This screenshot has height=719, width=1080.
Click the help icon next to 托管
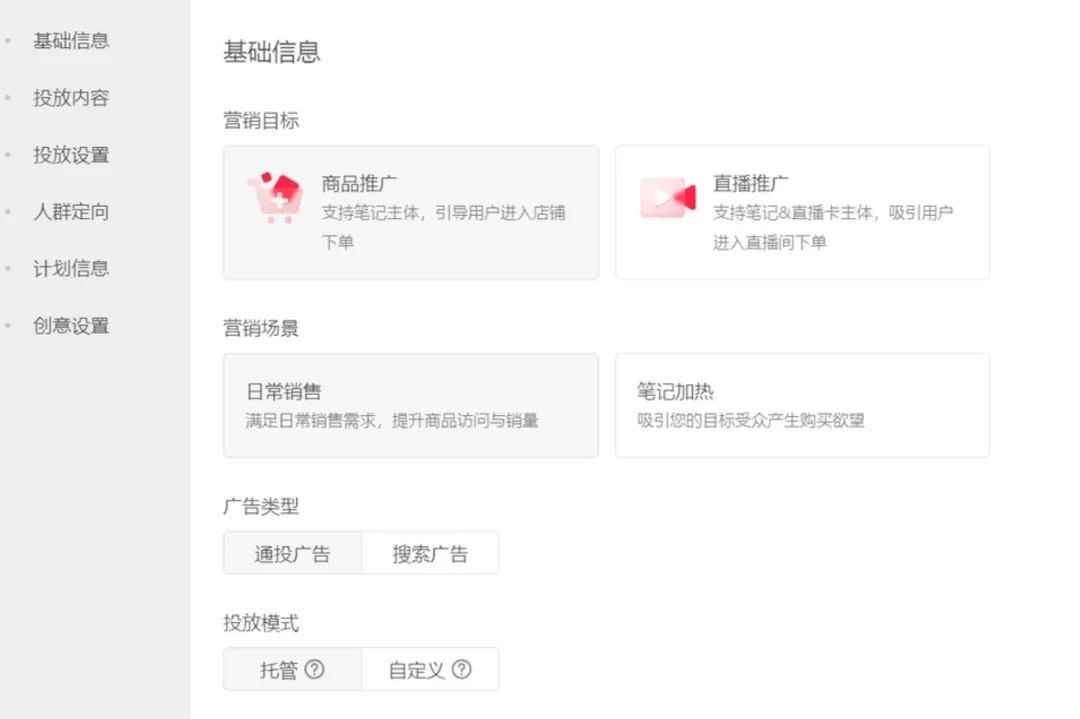click(x=314, y=669)
